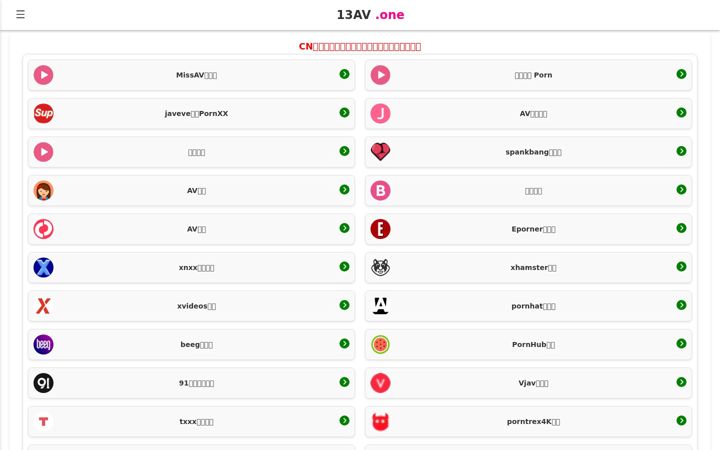Screen dimensions: 720x450
Task: Open the pornhat link entry
Action: point(529,306)
